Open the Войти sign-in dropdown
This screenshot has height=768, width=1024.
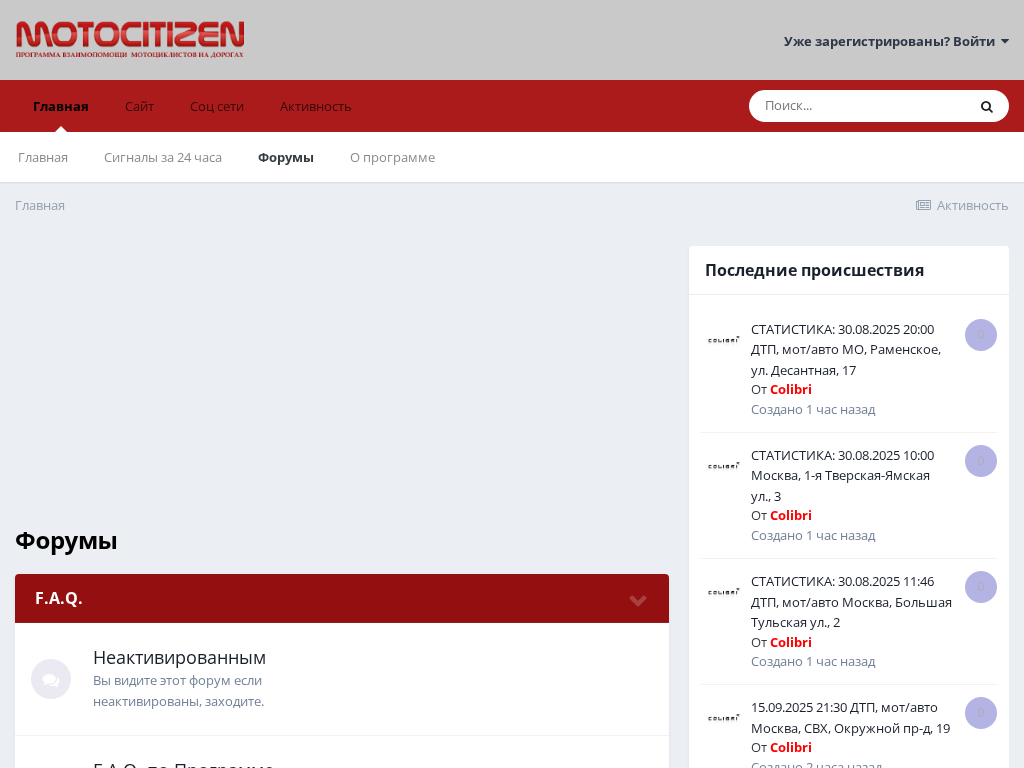pyautogui.click(x=896, y=41)
